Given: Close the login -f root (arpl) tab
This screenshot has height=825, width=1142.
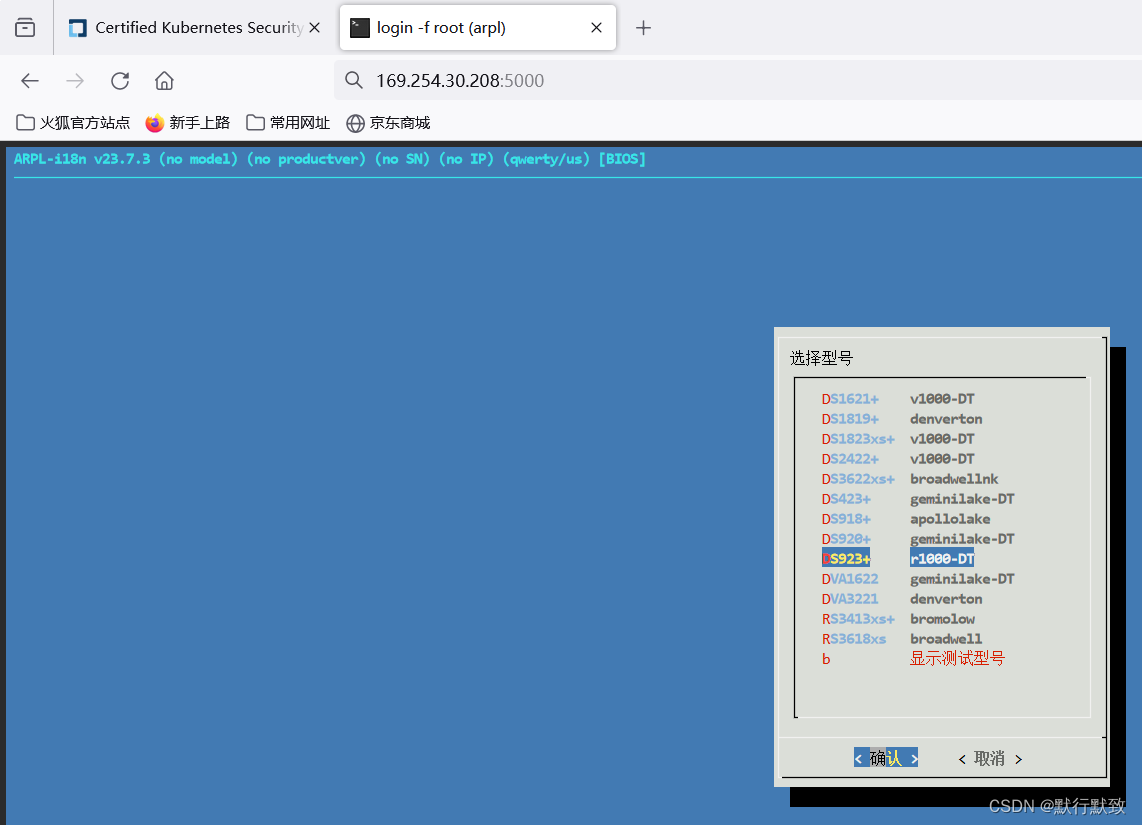Looking at the screenshot, I should (x=596, y=28).
